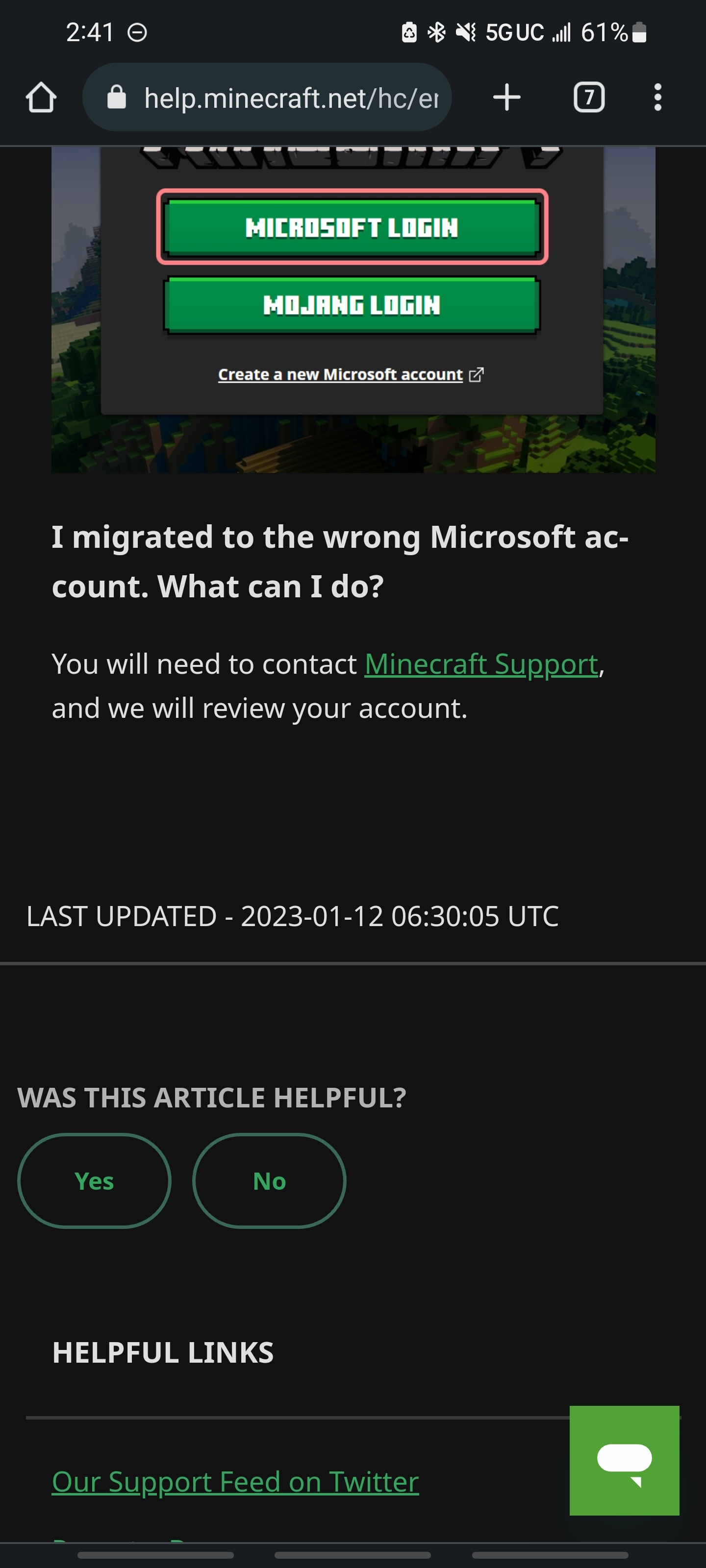Tap the browser home icon
This screenshot has height=1568, width=706.
(x=41, y=98)
